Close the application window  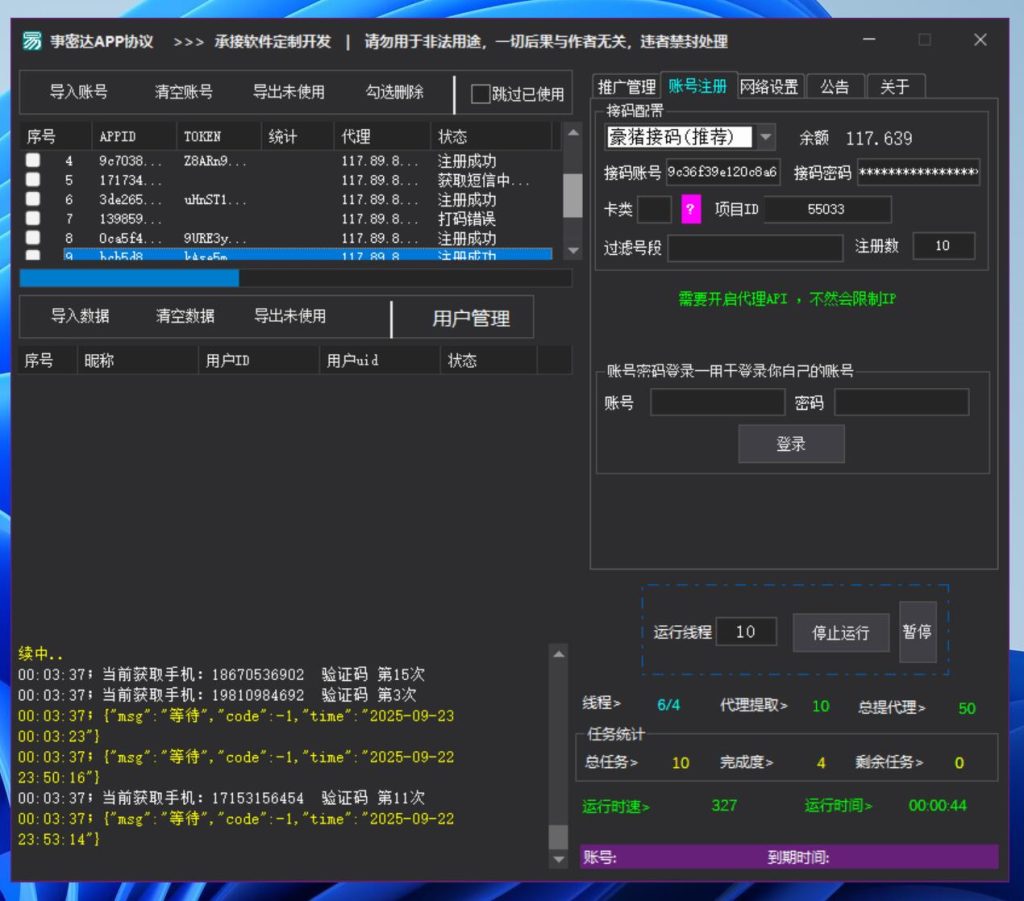pos(979,40)
